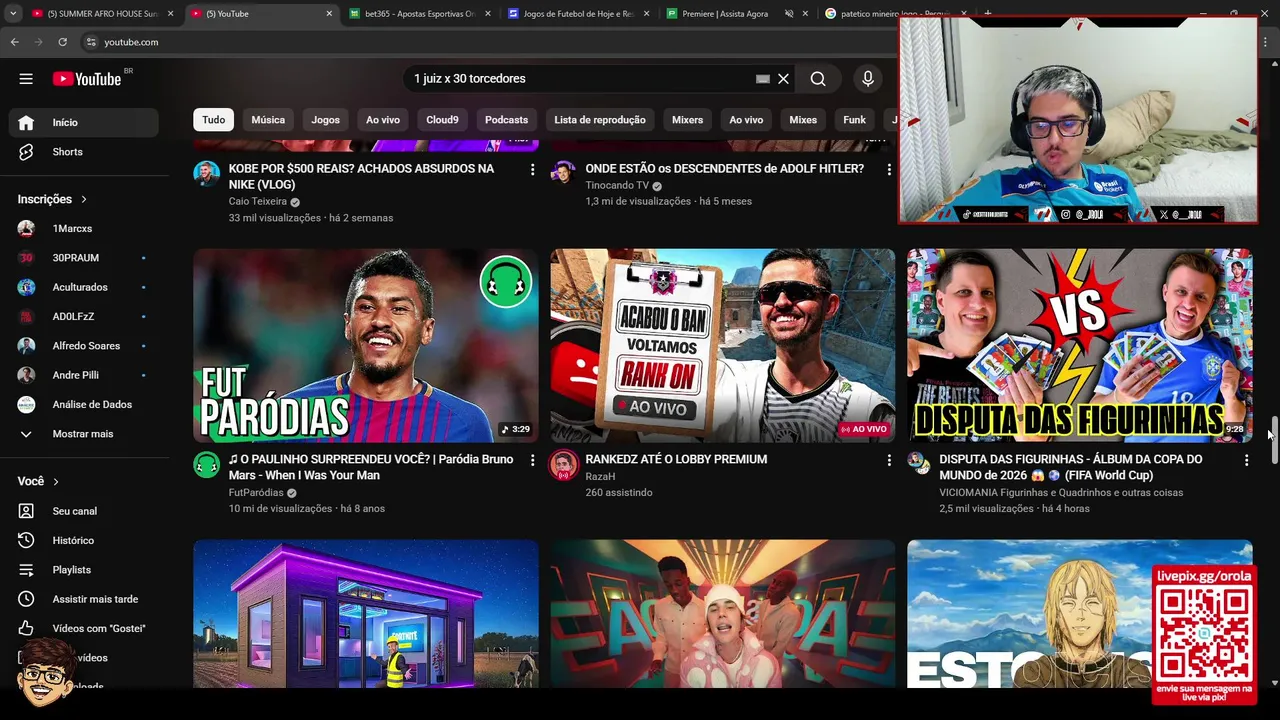Open Tinocando TV channel avatar
The width and height of the screenshot is (1280, 720).
(x=564, y=172)
